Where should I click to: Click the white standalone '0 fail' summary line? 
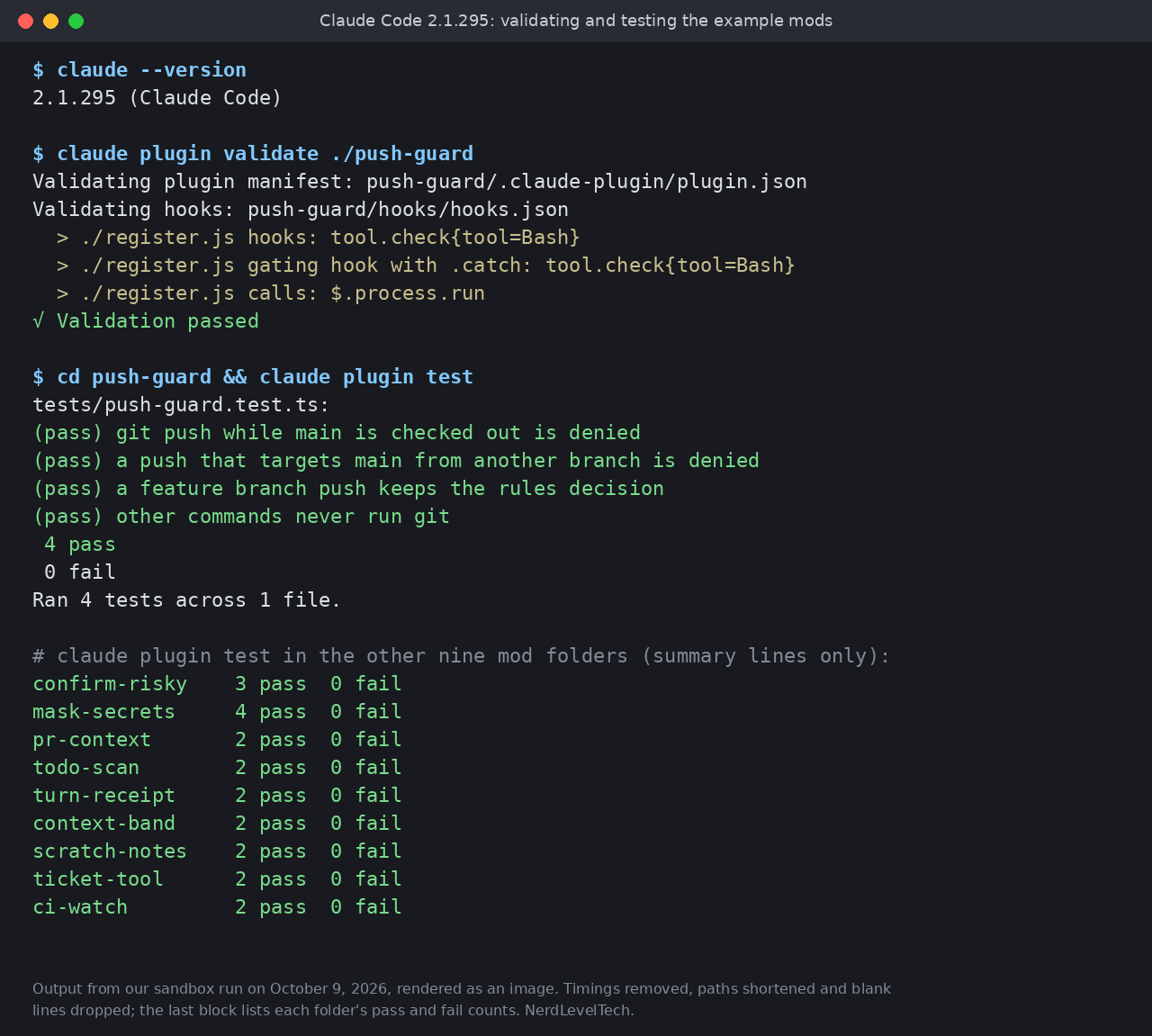(x=80, y=572)
